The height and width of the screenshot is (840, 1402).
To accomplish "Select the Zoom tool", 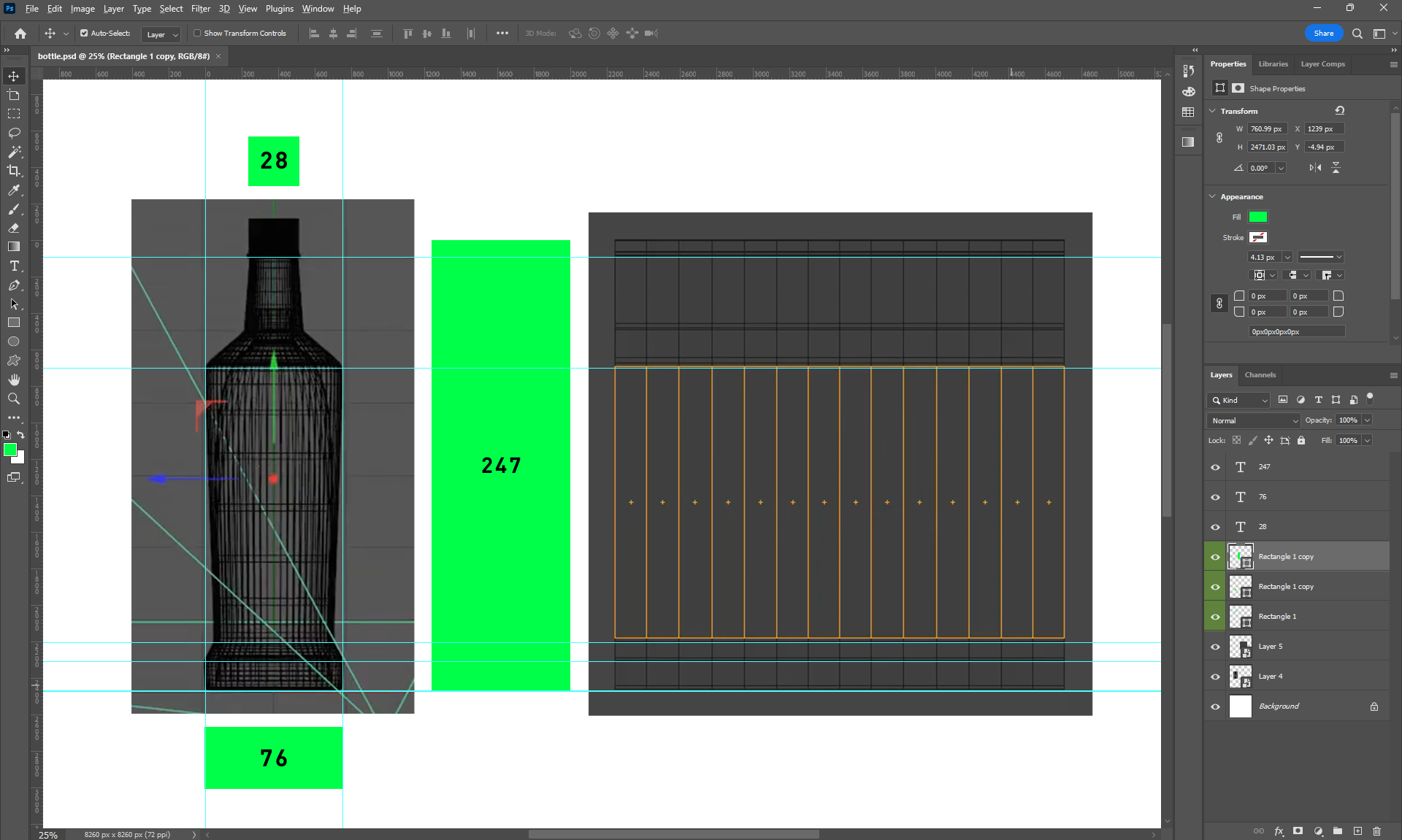I will [x=14, y=398].
